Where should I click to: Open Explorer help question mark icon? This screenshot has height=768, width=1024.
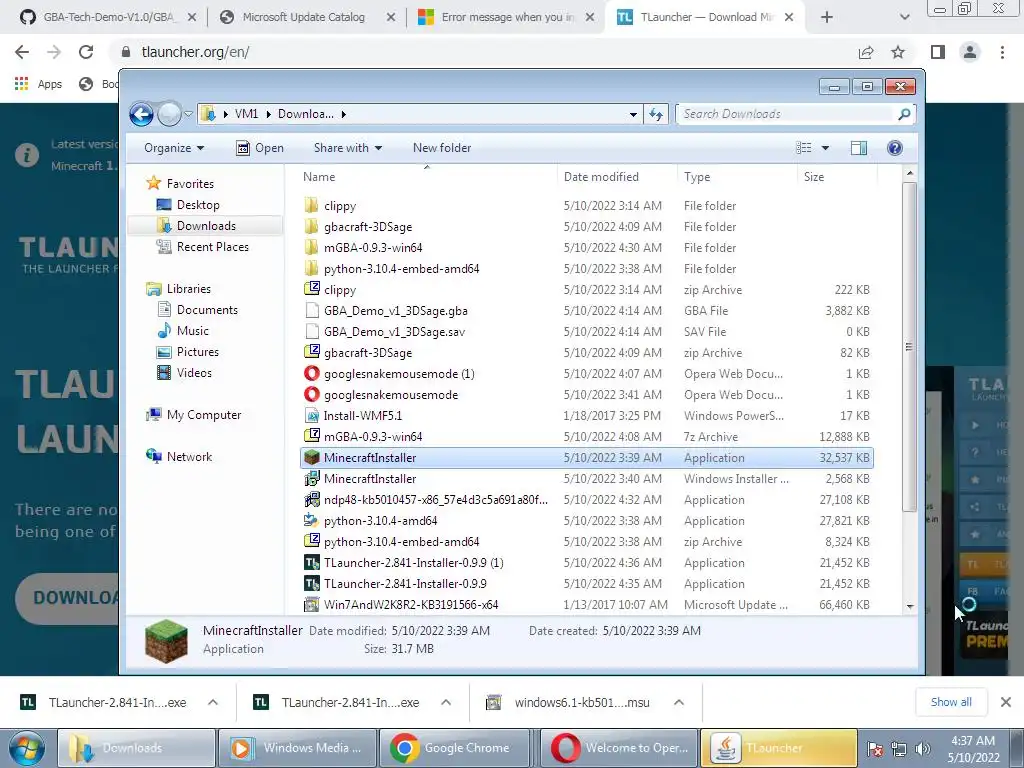point(895,148)
